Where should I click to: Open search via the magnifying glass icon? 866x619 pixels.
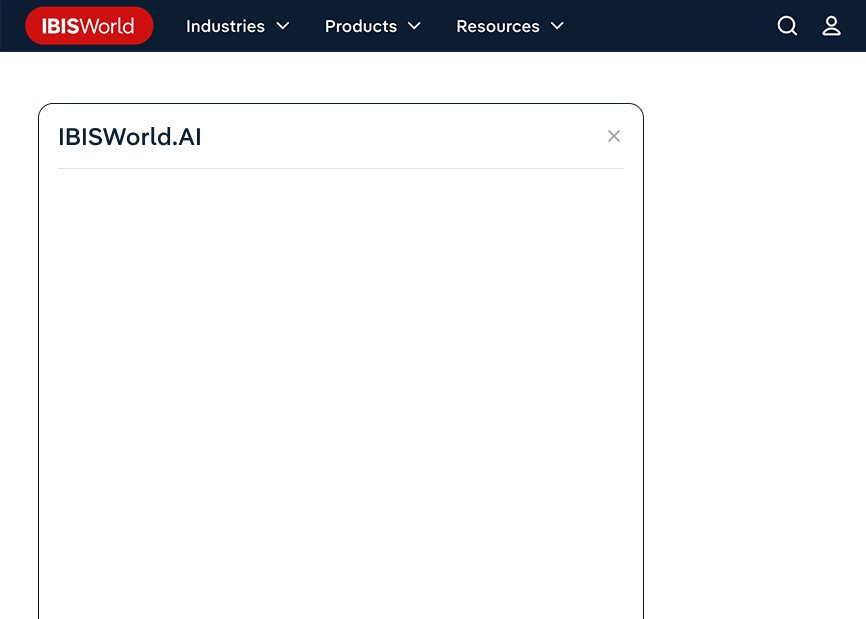click(787, 26)
